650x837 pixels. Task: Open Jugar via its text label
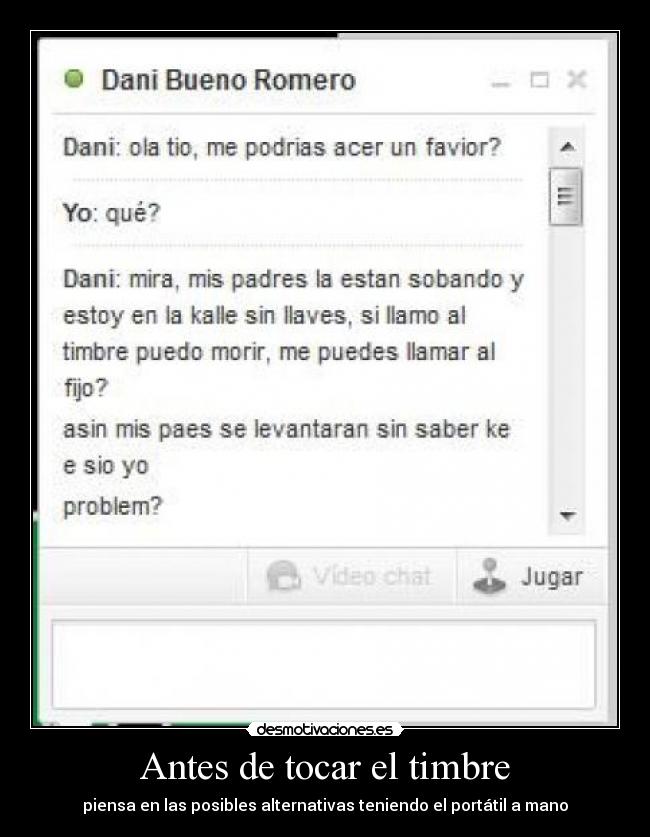pyautogui.click(x=552, y=577)
